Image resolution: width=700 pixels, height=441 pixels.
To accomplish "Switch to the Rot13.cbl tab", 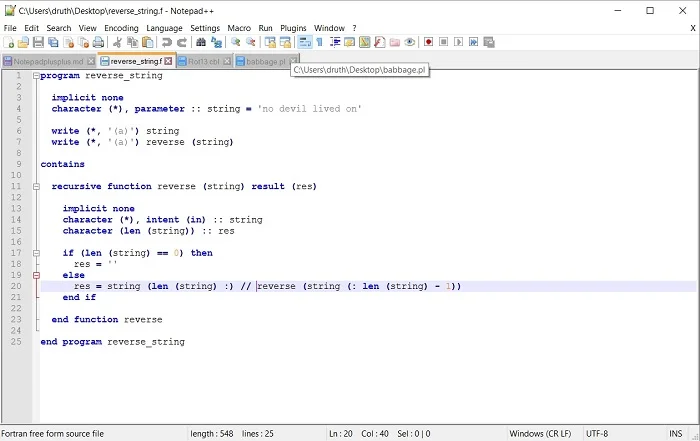I will click(203, 61).
